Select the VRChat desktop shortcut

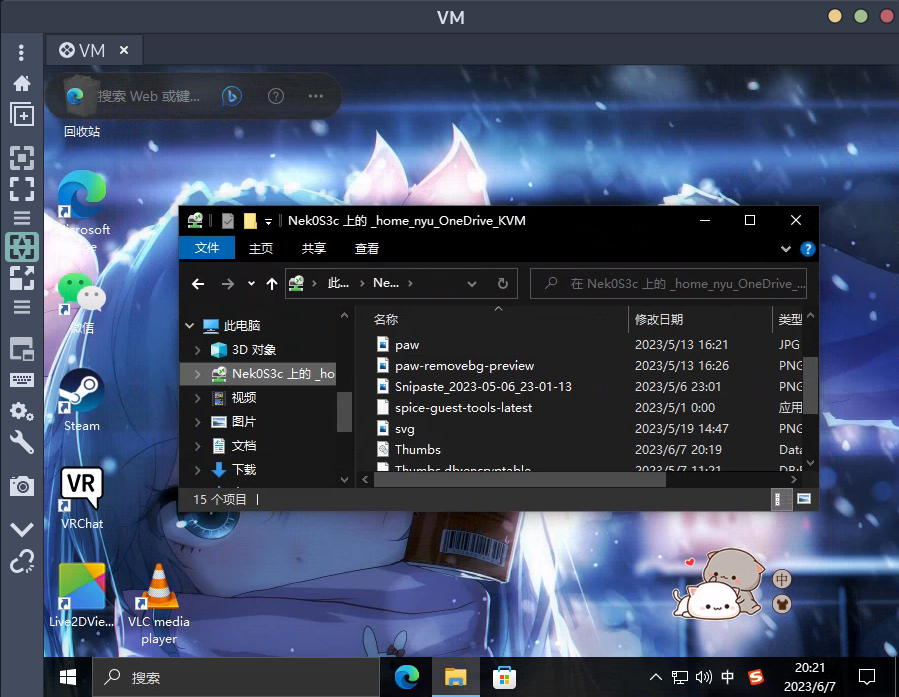[82, 499]
